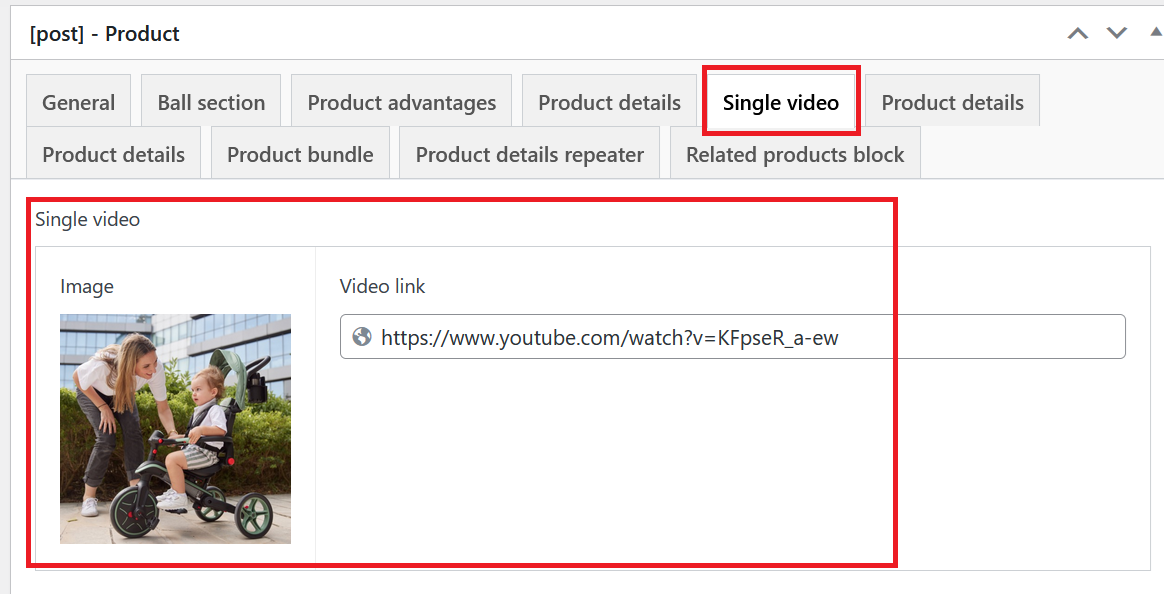
Task: Click the "Image" field label
Action: coord(87,287)
